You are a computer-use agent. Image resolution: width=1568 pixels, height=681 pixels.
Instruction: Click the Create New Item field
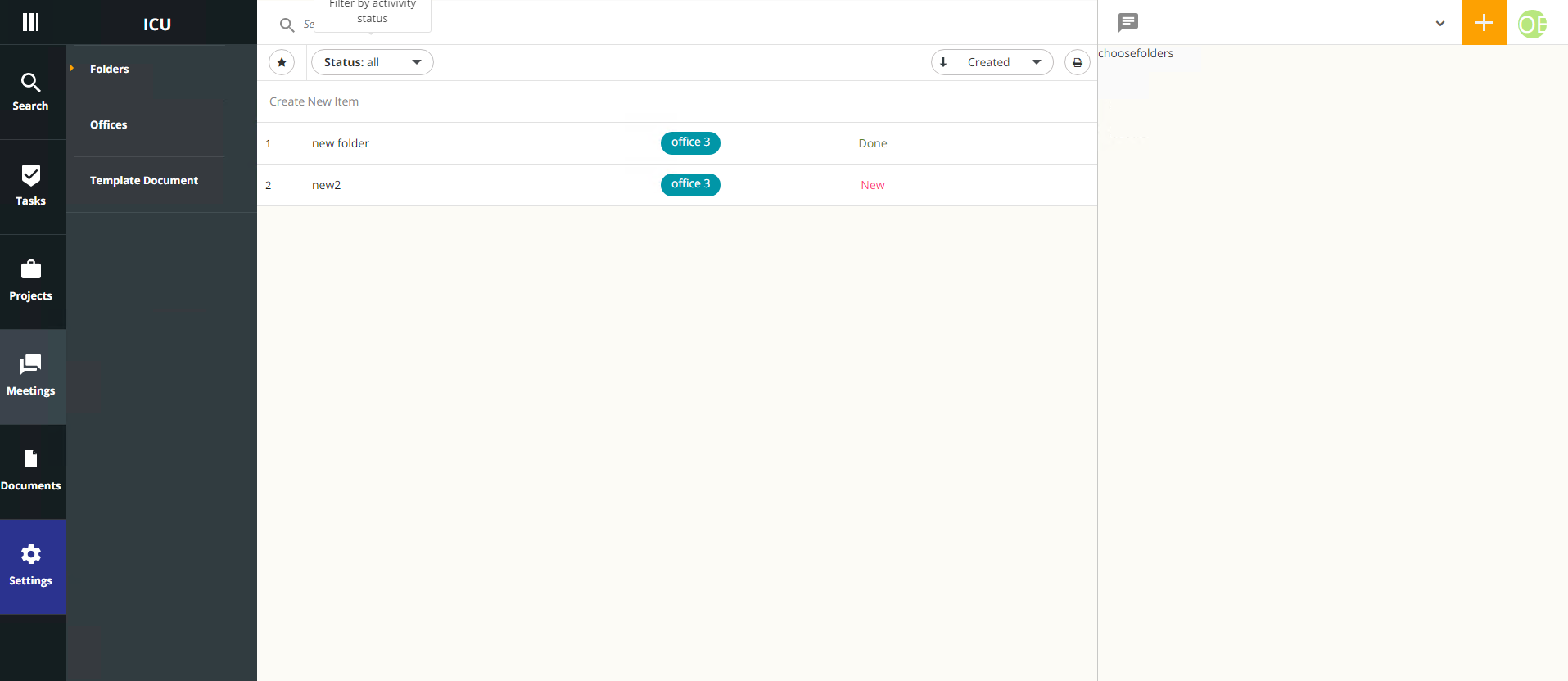pyautogui.click(x=677, y=101)
